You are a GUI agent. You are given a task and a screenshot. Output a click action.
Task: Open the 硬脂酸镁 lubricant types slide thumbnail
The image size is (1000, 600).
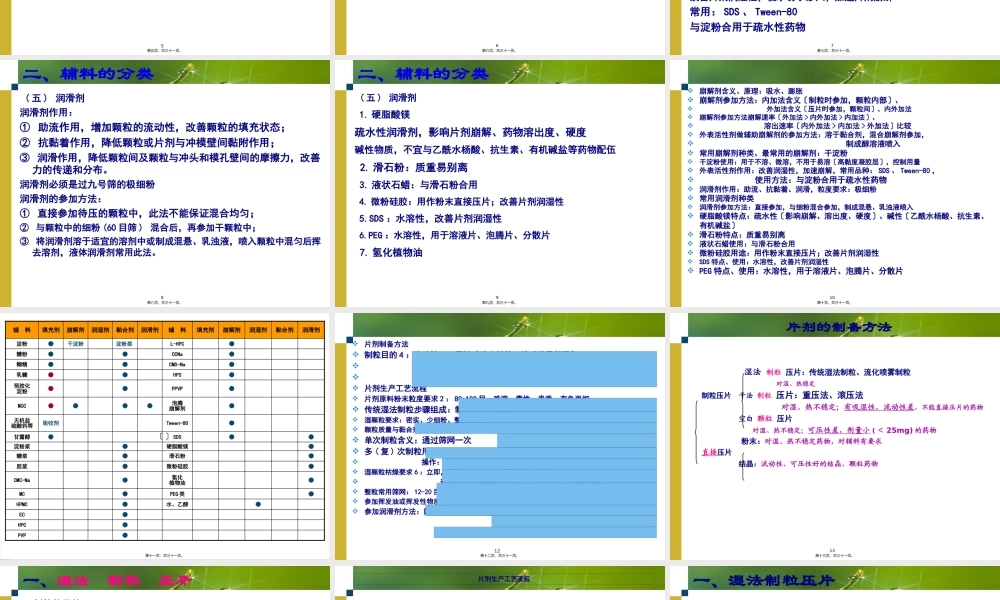(x=500, y=180)
